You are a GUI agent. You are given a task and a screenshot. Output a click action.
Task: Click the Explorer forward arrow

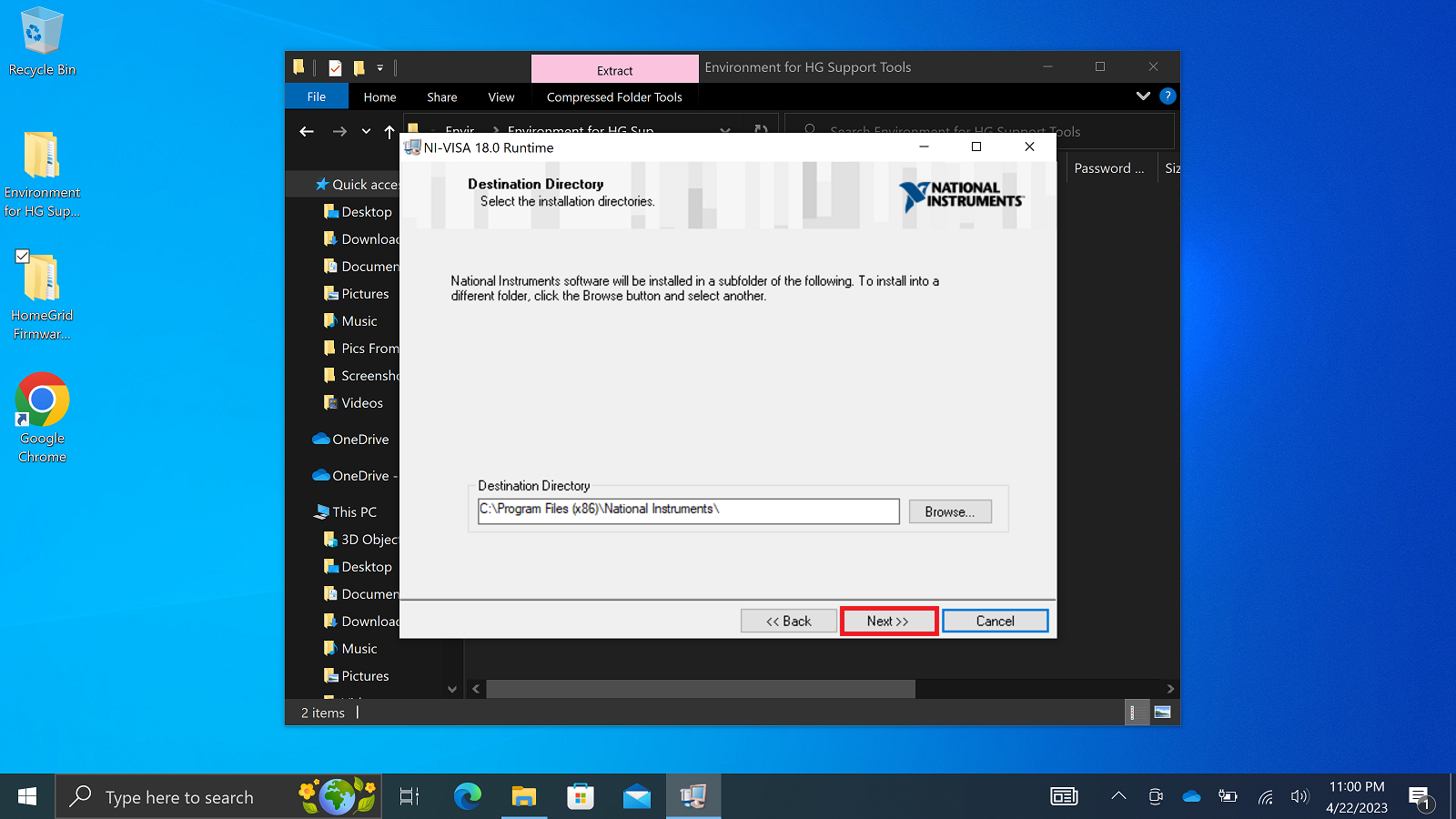click(339, 132)
